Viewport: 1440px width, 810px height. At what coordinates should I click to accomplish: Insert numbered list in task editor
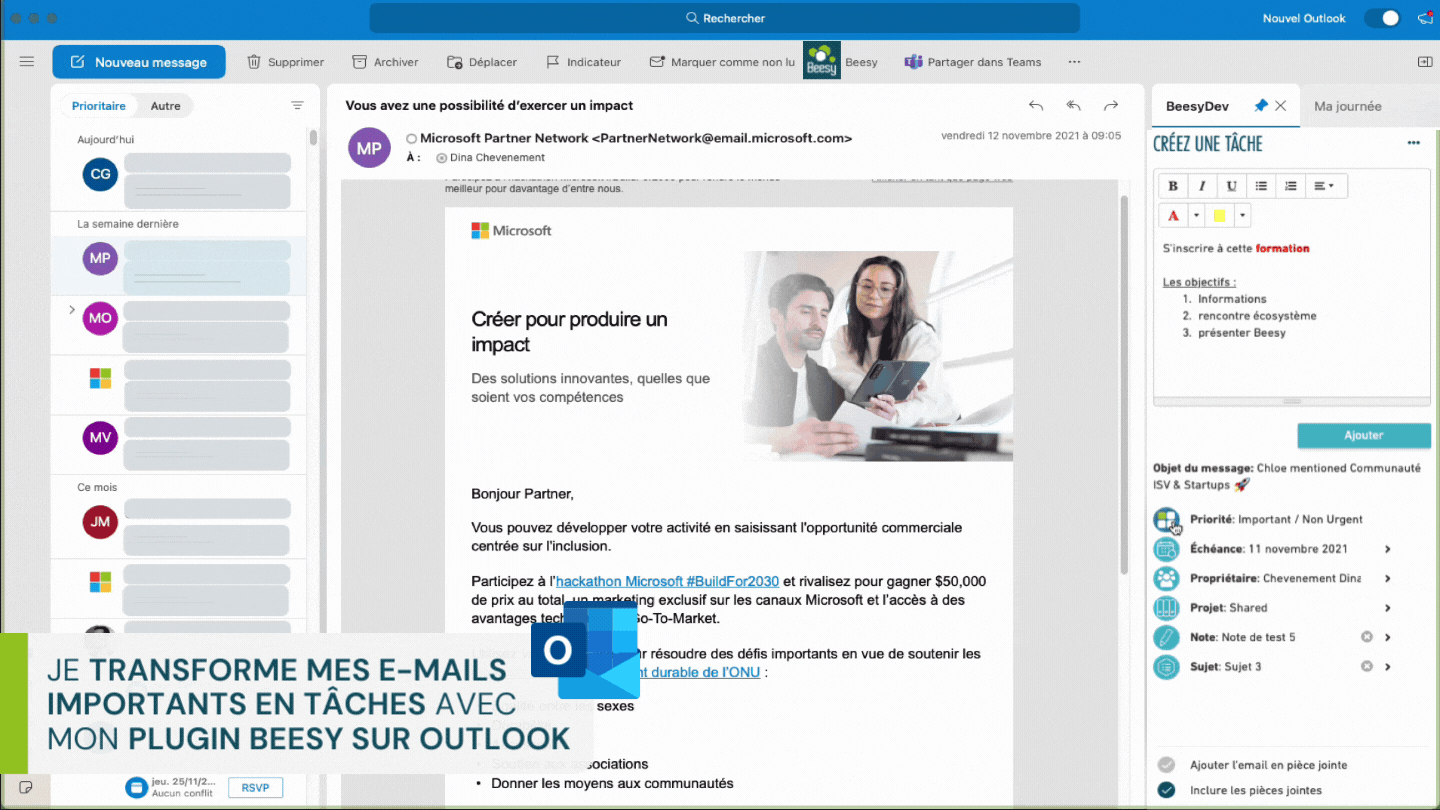click(x=1291, y=185)
